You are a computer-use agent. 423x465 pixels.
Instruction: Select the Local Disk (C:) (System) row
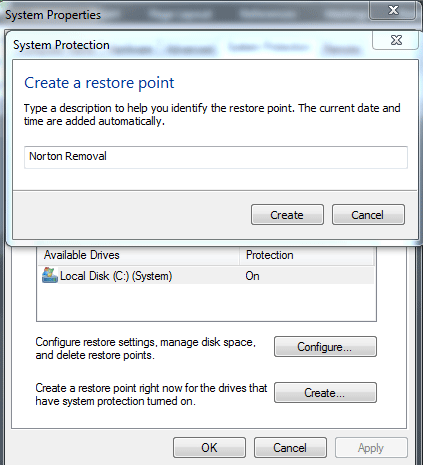(x=206, y=276)
